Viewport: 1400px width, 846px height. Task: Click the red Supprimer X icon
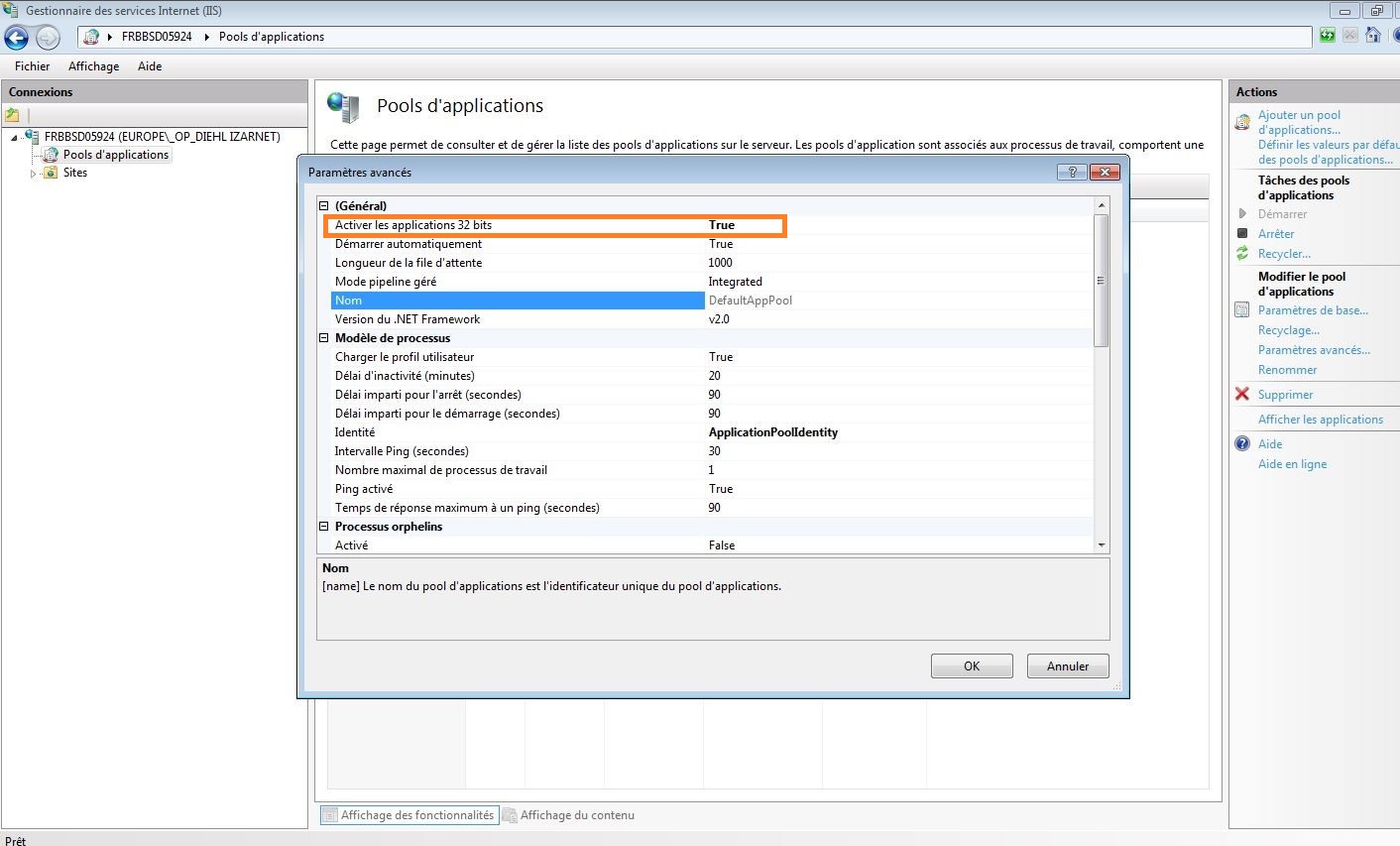click(x=1242, y=395)
